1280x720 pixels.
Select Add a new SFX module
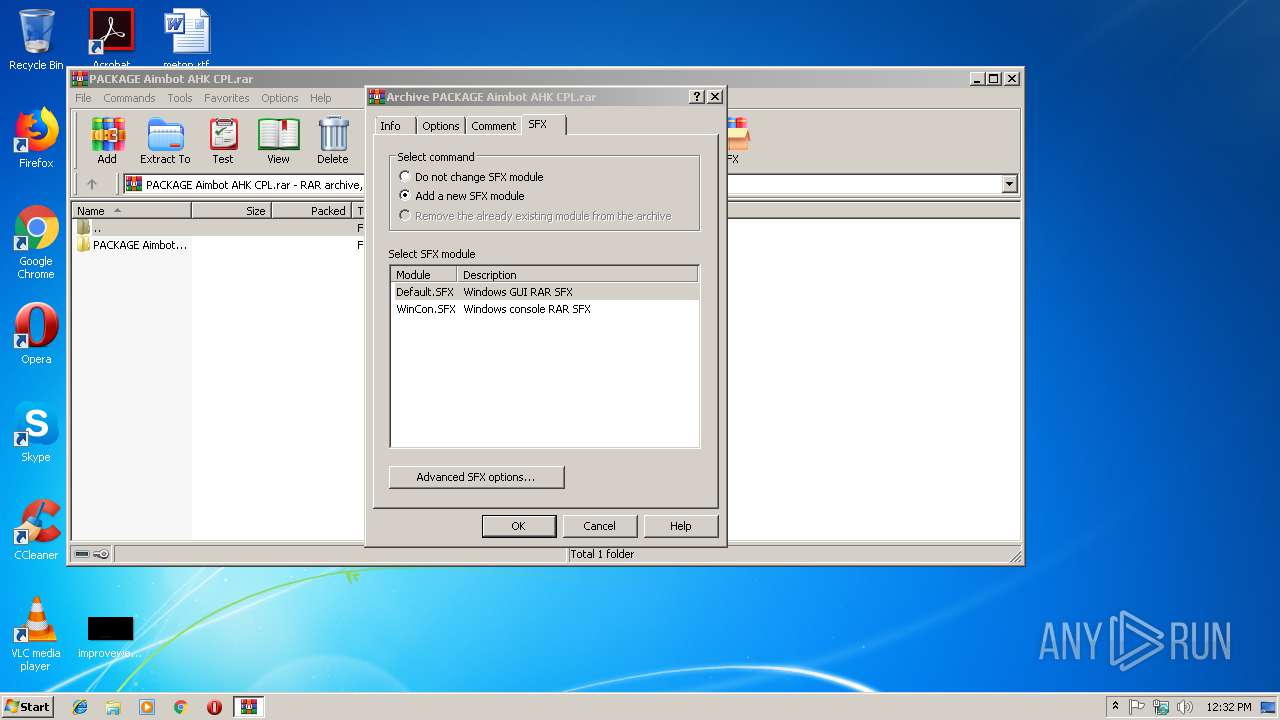point(462,196)
